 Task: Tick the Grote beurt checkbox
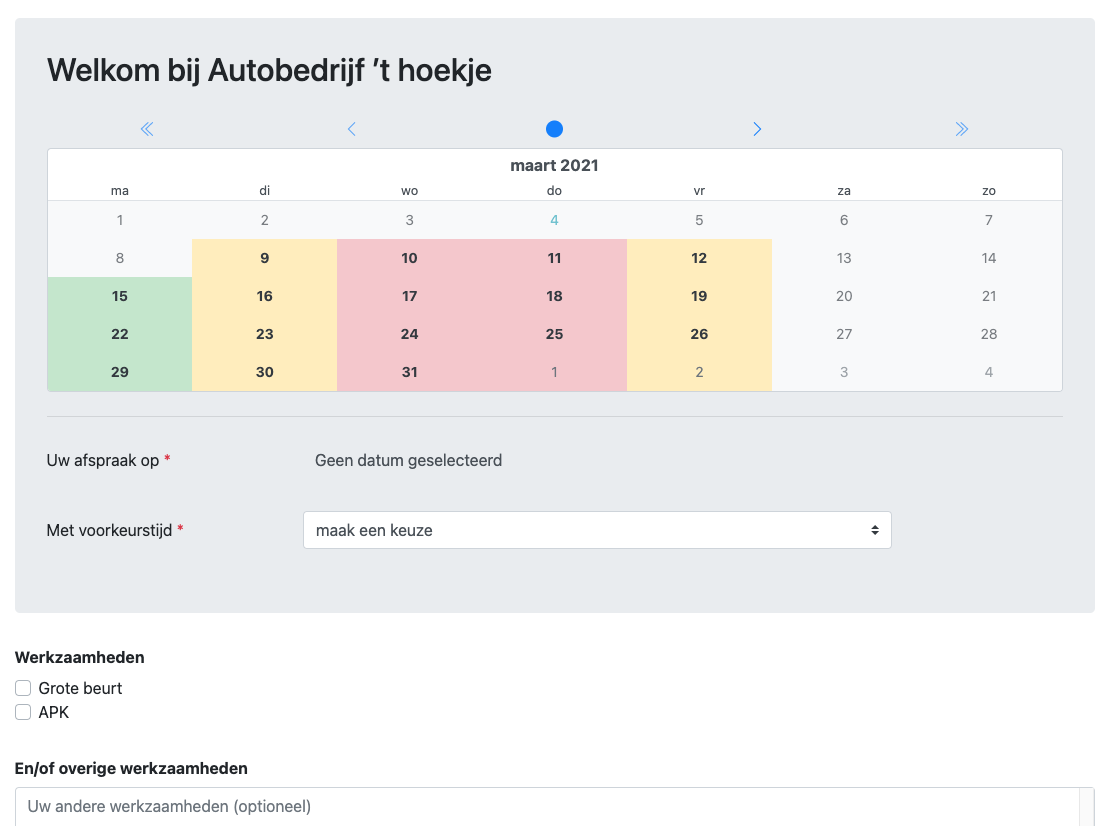(23, 688)
